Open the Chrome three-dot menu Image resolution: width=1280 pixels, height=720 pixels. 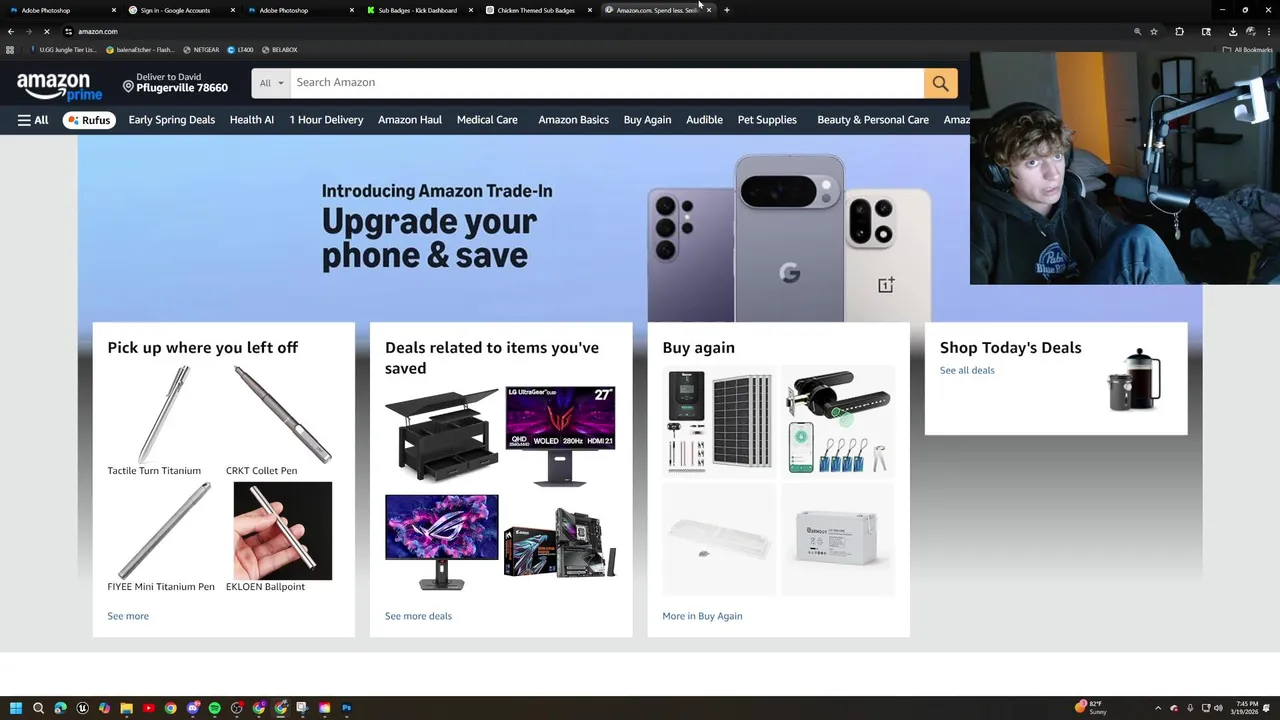point(1268,31)
